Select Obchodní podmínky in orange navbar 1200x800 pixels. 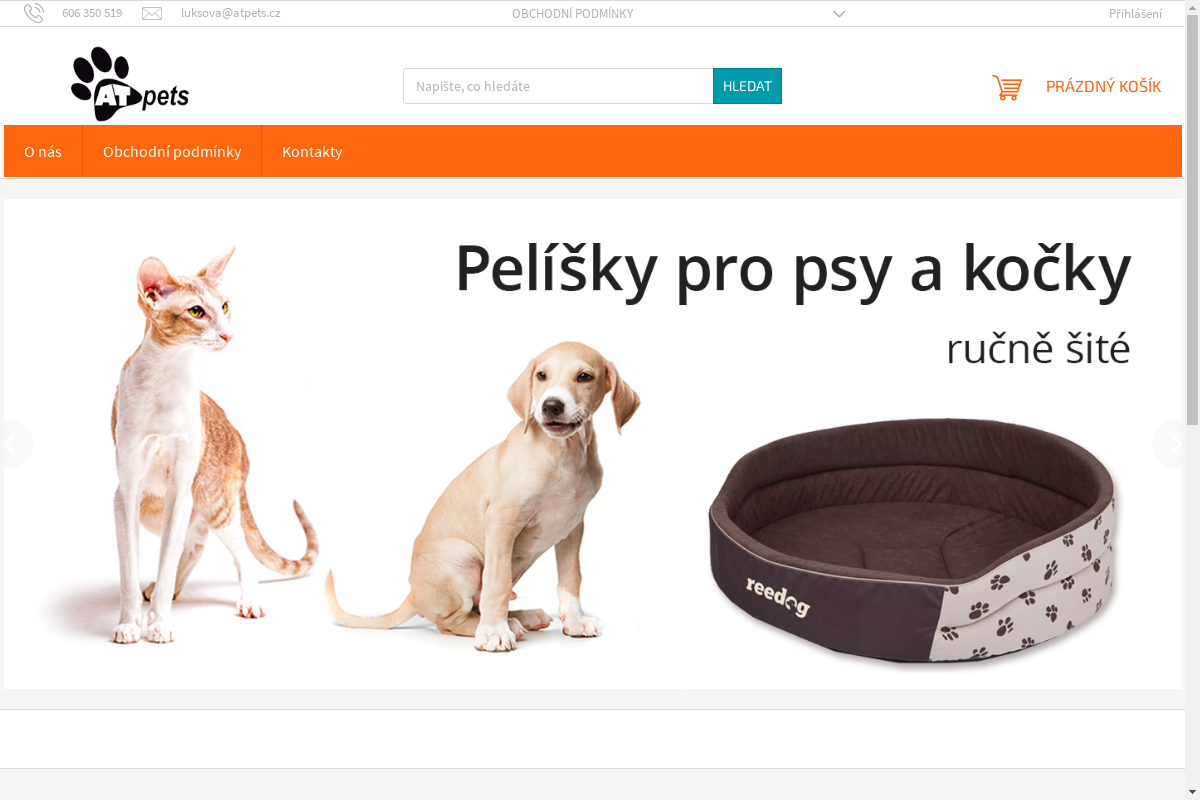point(172,151)
